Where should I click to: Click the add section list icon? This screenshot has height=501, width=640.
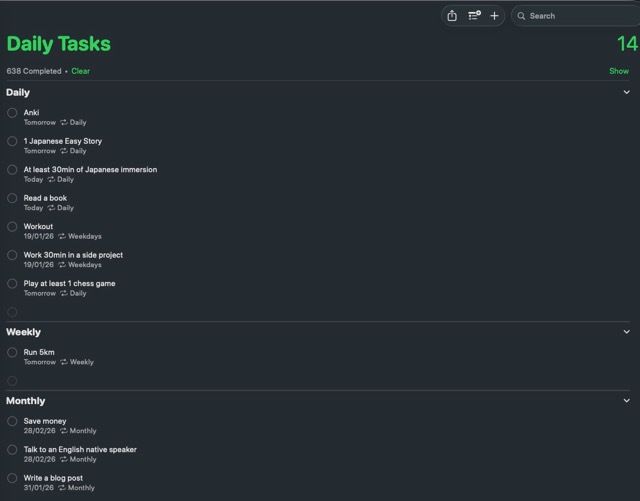(474, 16)
